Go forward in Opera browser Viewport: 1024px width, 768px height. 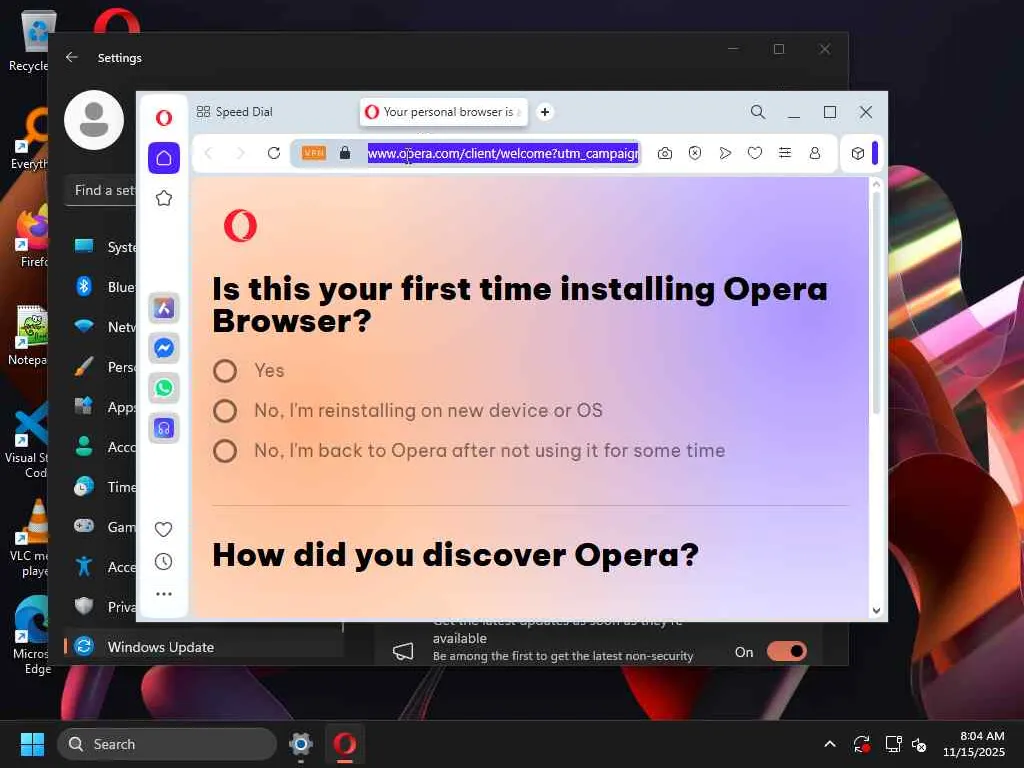coord(240,153)
